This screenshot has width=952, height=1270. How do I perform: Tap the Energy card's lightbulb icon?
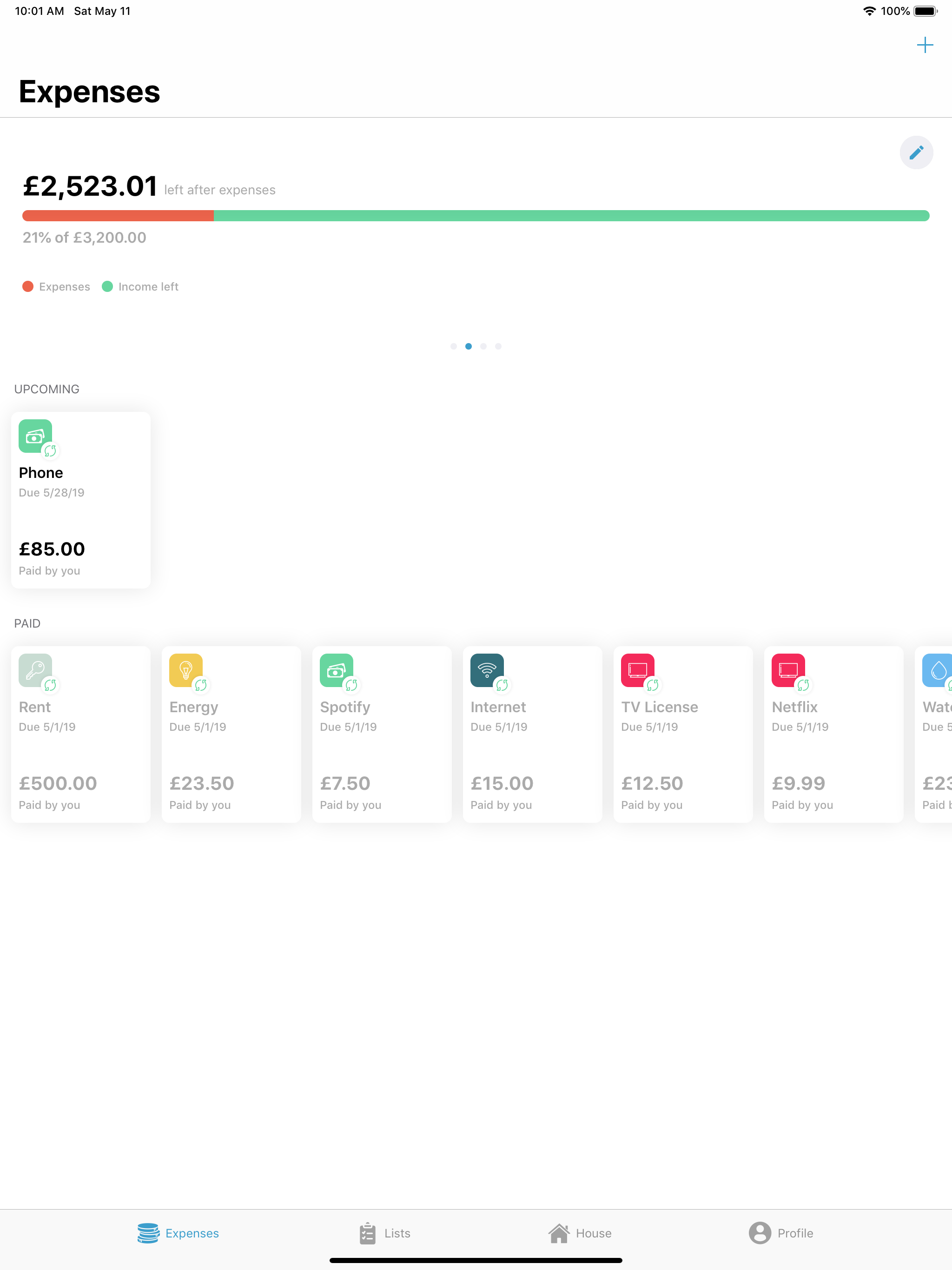[186, 671]
